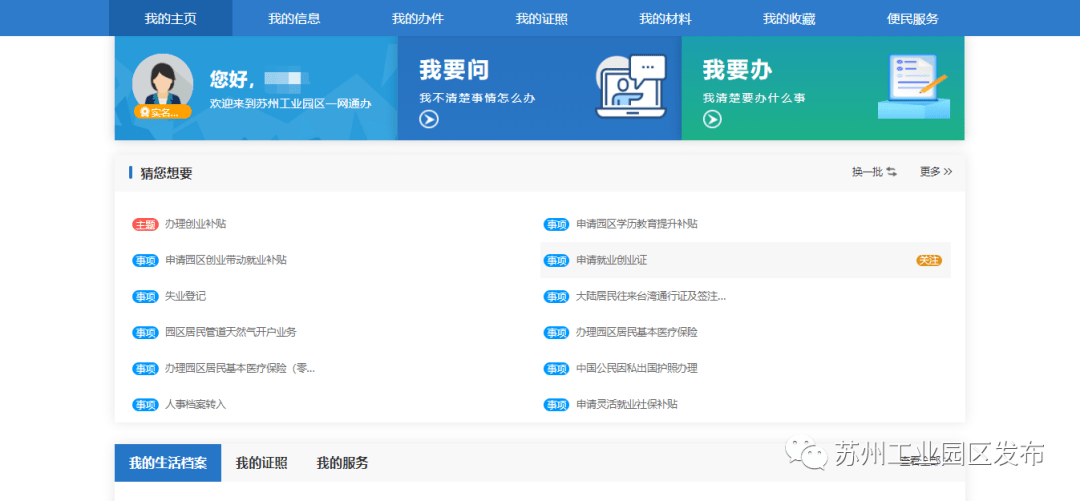Open the 我要问 banner heading
The height and width of the screenshot is (501, 1080).
click(x=454, y=70)
